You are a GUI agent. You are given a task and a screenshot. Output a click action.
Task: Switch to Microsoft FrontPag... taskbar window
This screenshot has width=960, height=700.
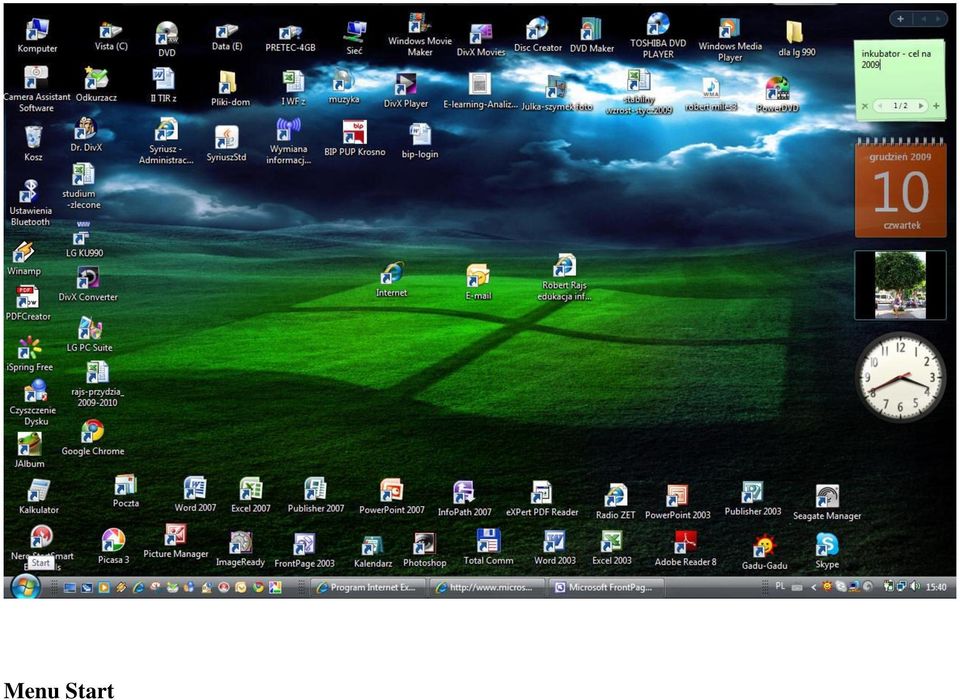pyautogui.click(x=604, y=587)
